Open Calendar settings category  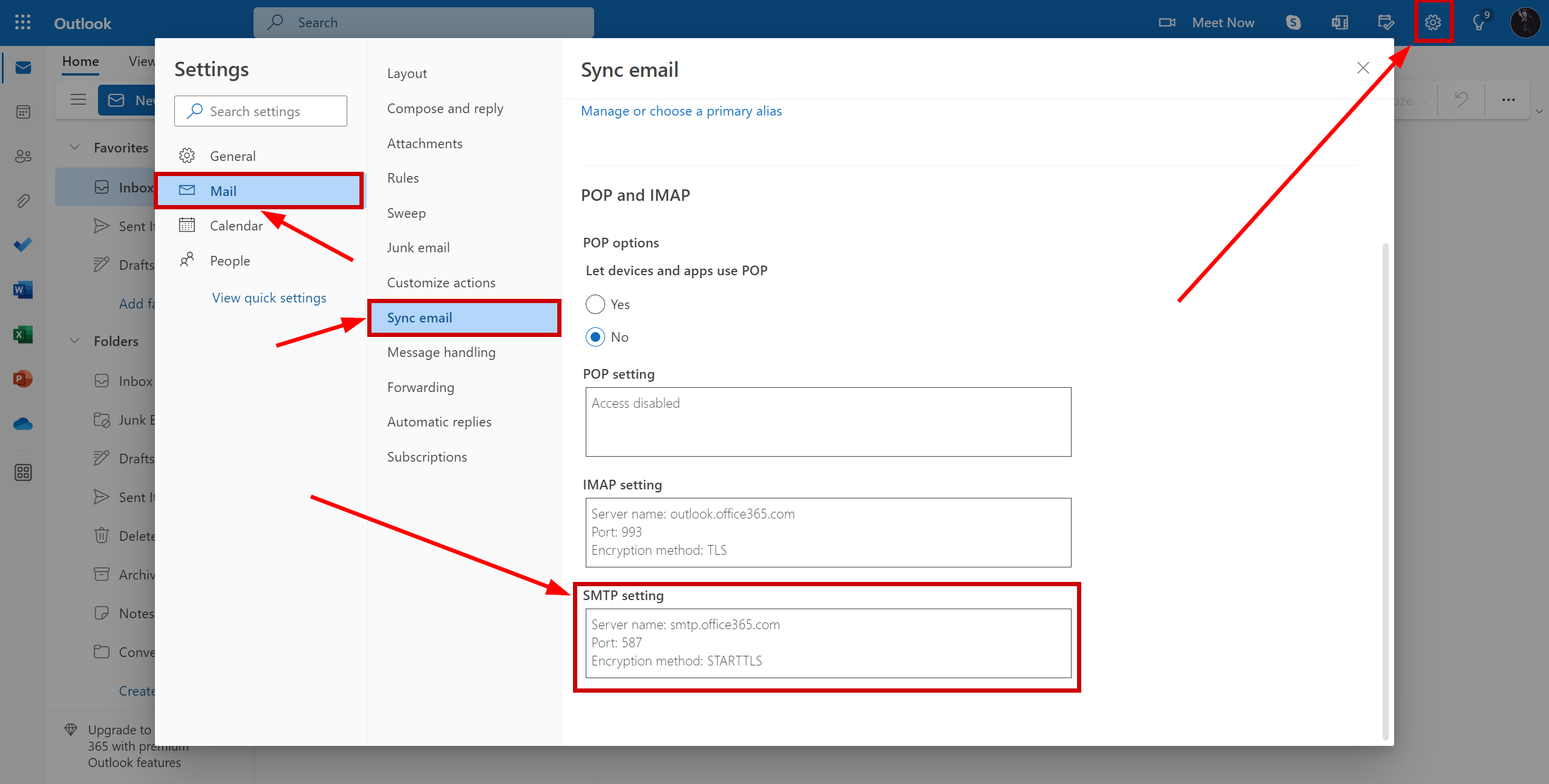tap(260, 226)
